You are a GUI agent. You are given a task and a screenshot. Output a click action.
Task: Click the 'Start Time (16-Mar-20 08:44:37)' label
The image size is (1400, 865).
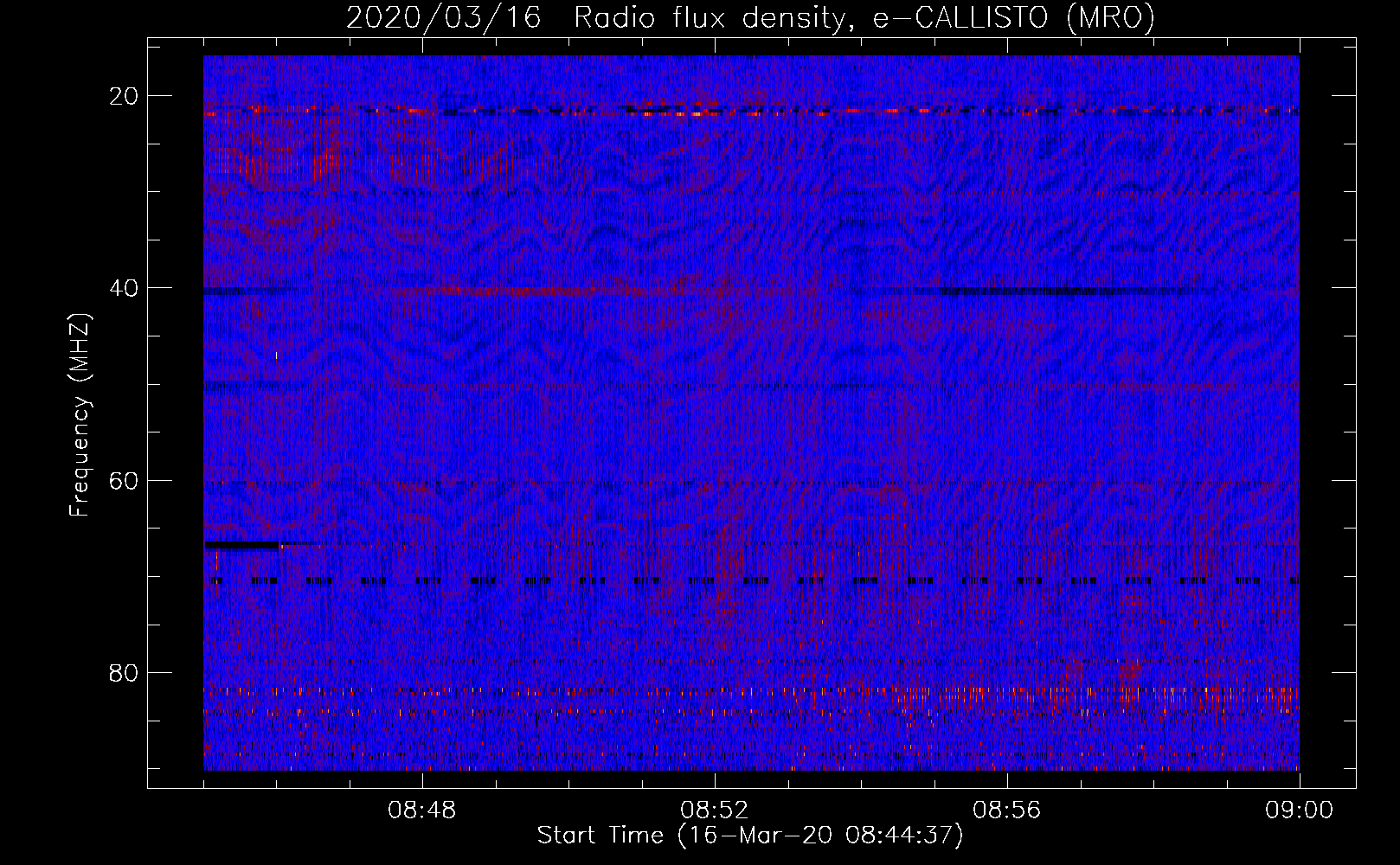[750, 836]
